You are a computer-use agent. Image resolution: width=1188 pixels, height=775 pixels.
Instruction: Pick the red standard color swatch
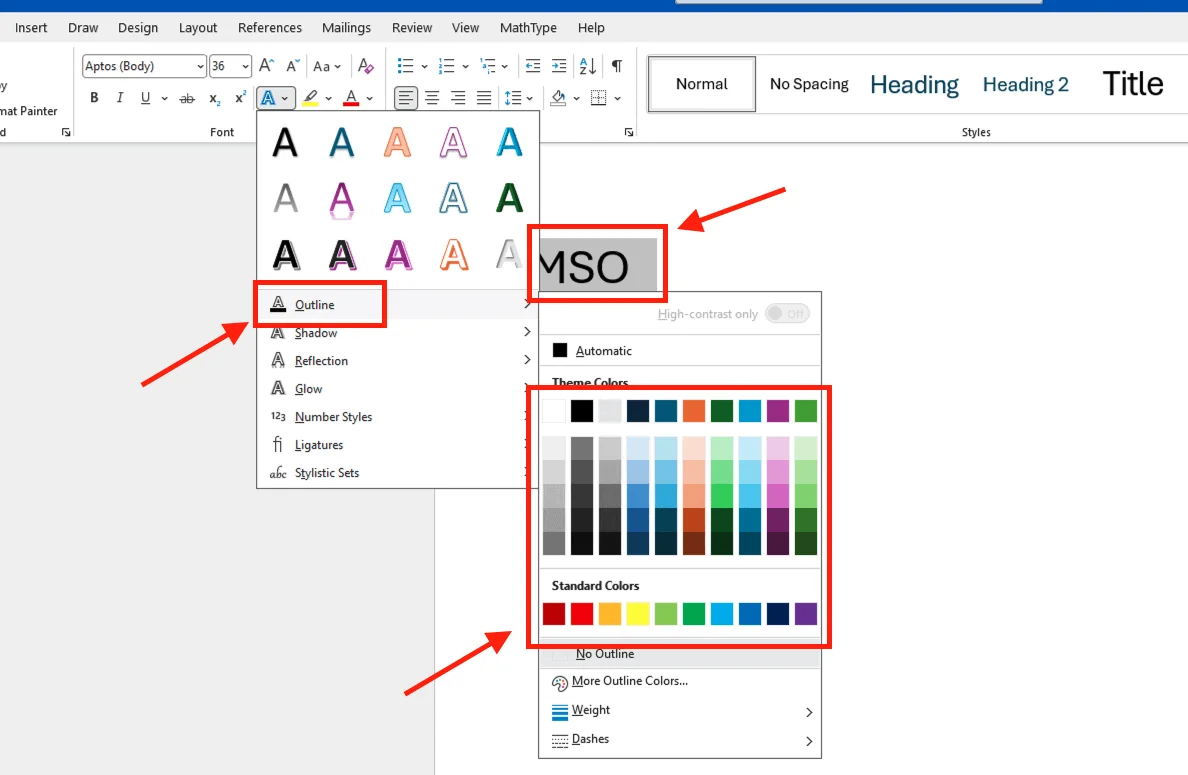pos(582,614)
